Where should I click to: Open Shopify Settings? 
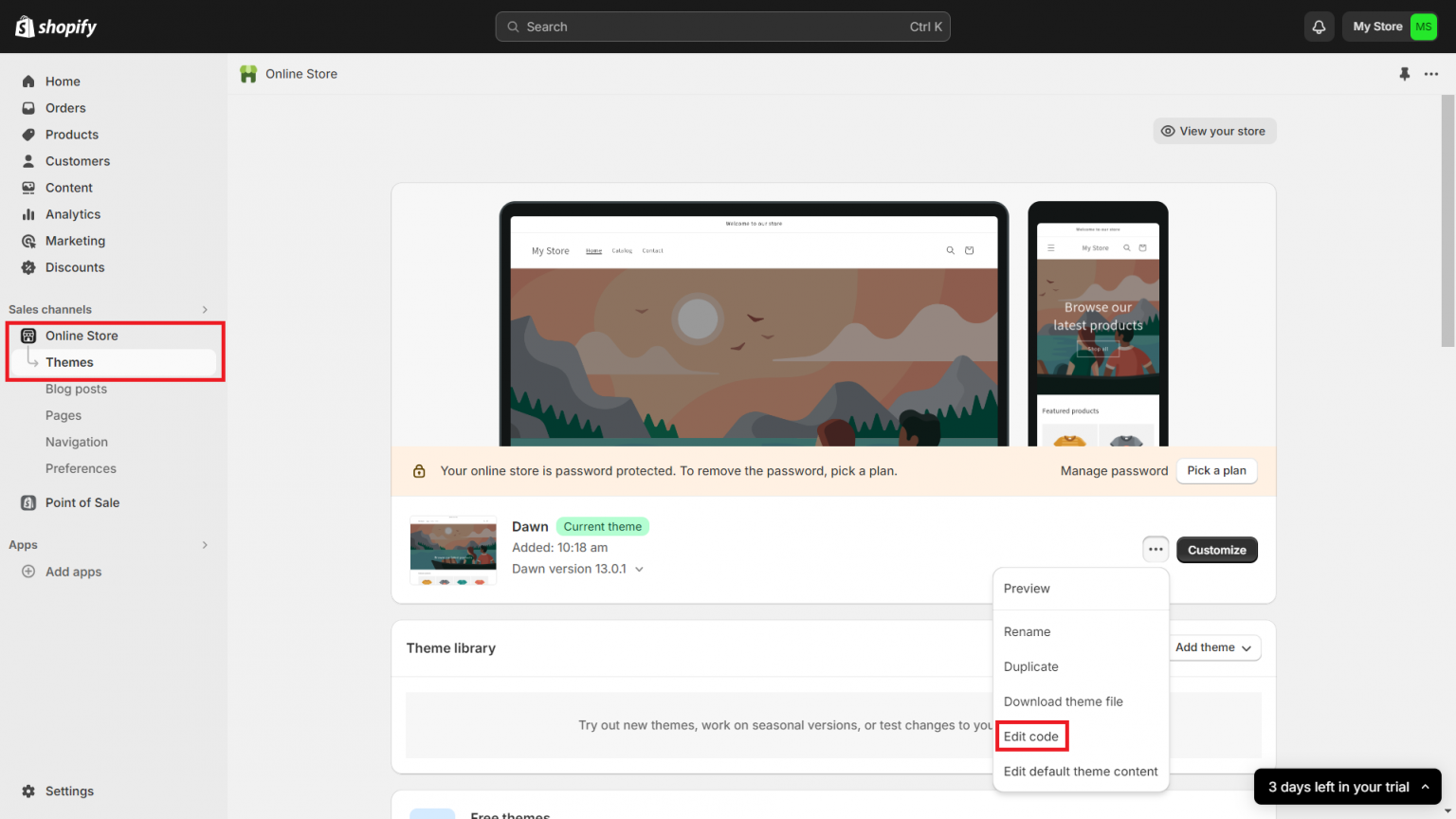point(69,791)
